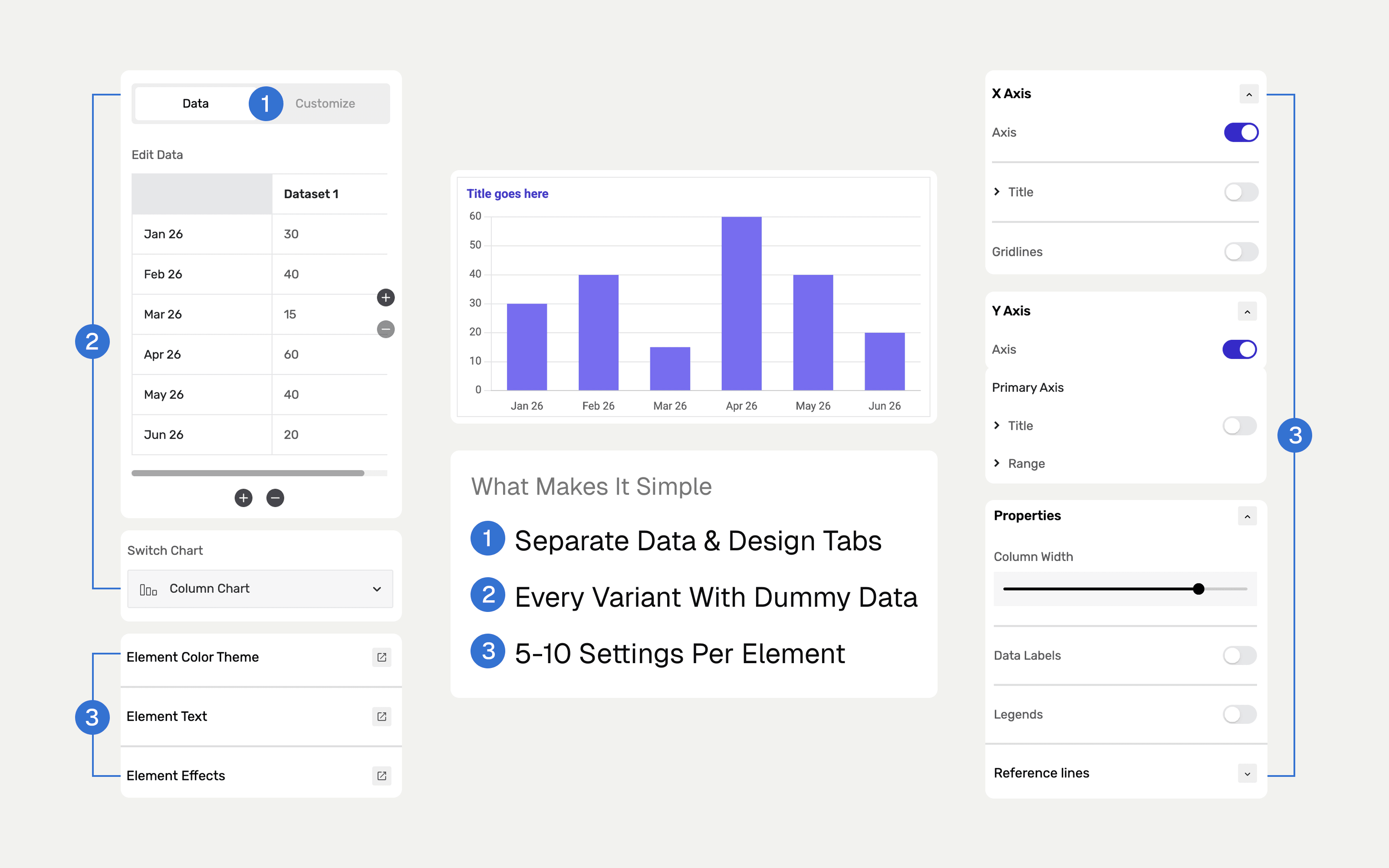
Task: Toggle Y Axis visibility switch off
Action: (x=1239, y=350)
